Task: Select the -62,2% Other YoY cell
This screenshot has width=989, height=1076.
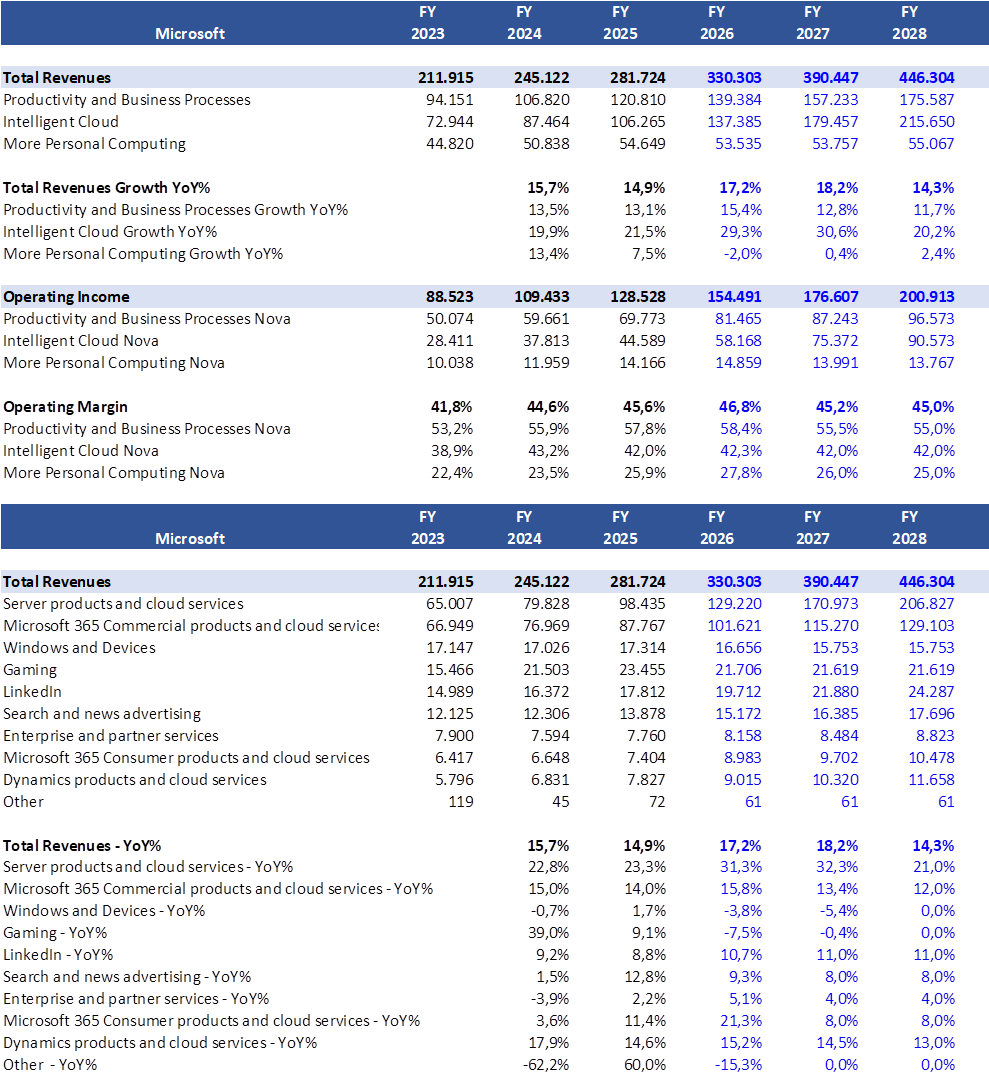Action: coord(546,1065)
